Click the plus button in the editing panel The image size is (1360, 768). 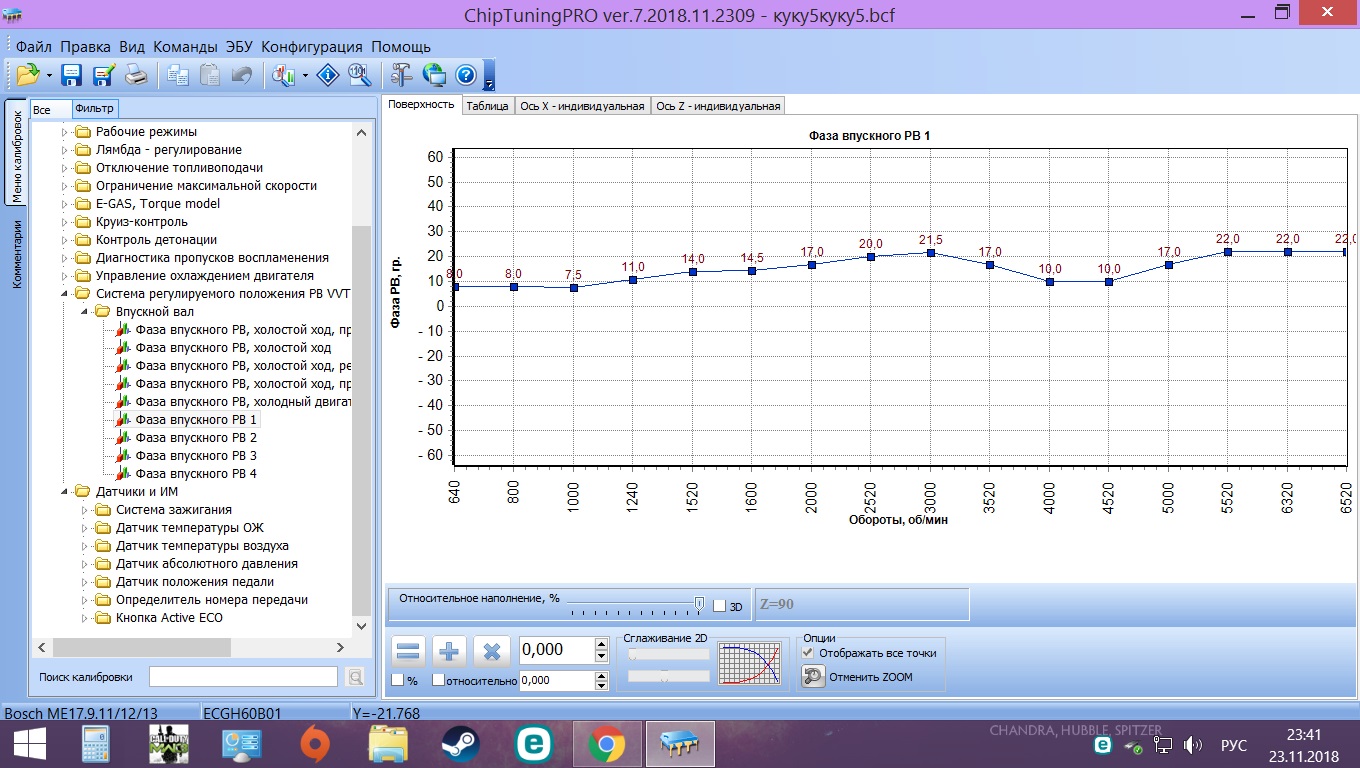(x=450, y=652)
